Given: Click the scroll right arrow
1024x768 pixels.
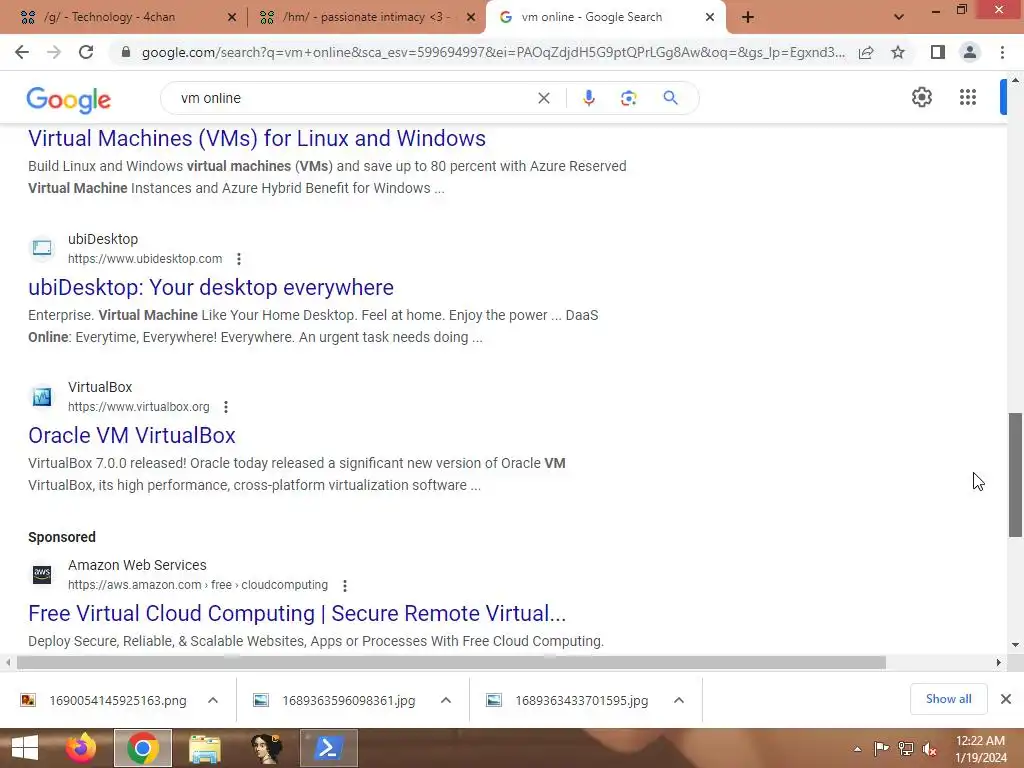Looking at the screenshot, I should (999, 662).
